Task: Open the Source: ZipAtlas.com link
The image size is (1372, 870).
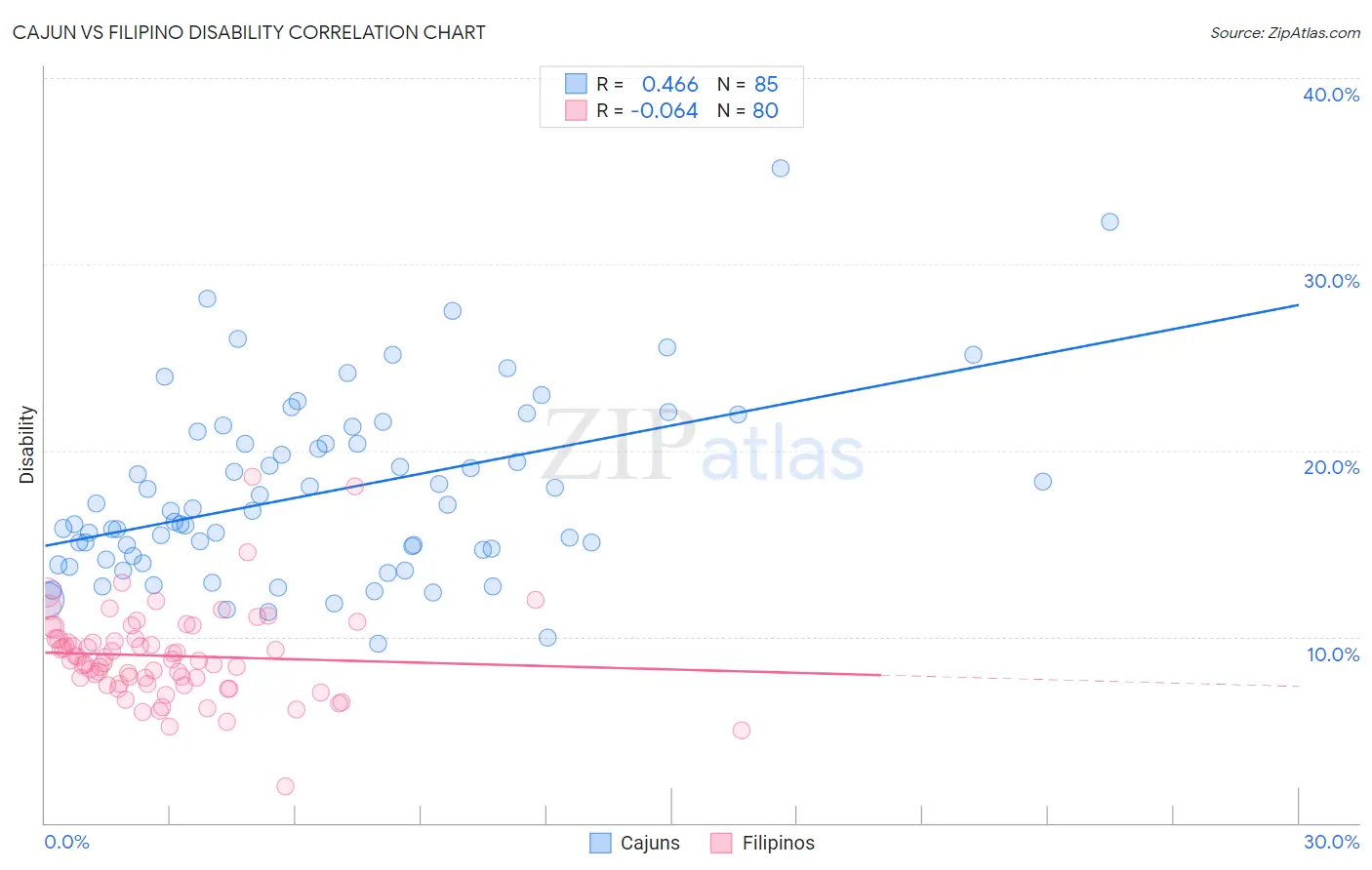Action: [x=1285, y=32]
